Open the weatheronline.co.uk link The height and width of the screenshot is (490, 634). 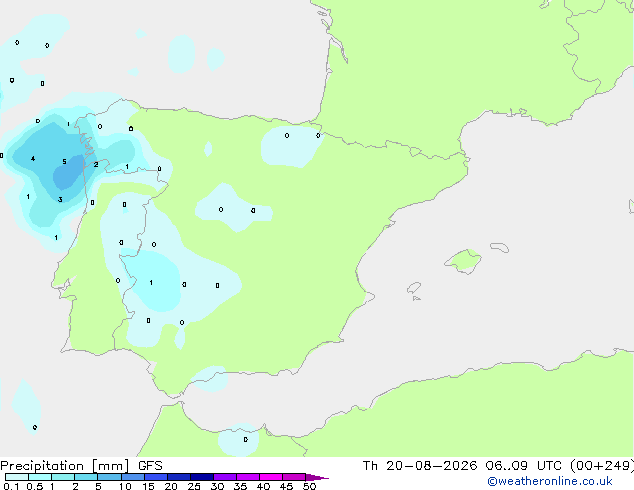pos(549,481)
